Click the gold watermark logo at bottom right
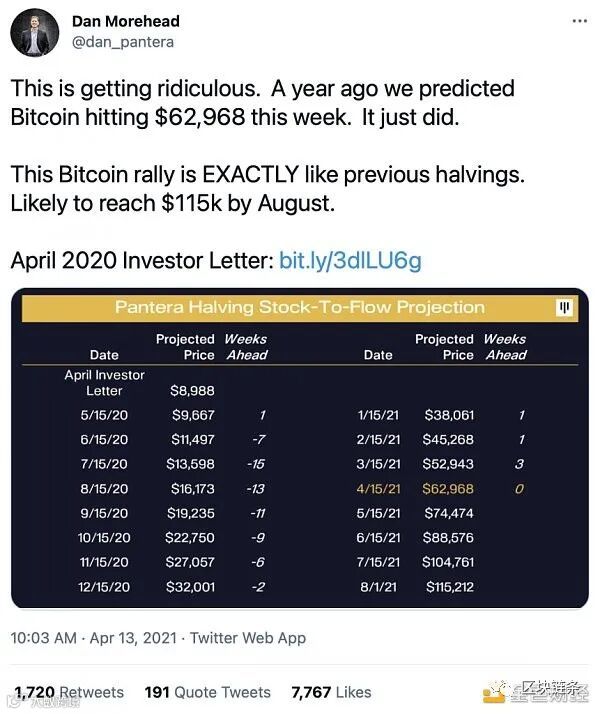Screen dimensions: 600x714 coord(494,691)
